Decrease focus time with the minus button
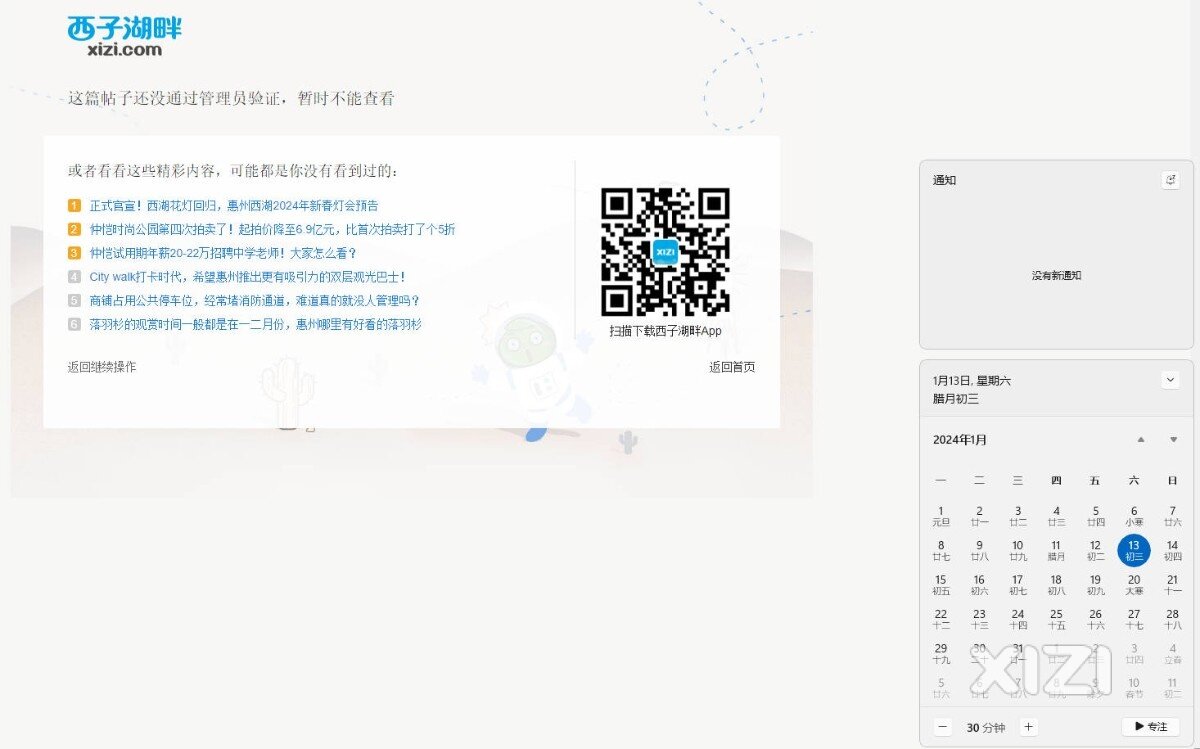This screenshot has height=749, width=1200. [943, 727]
